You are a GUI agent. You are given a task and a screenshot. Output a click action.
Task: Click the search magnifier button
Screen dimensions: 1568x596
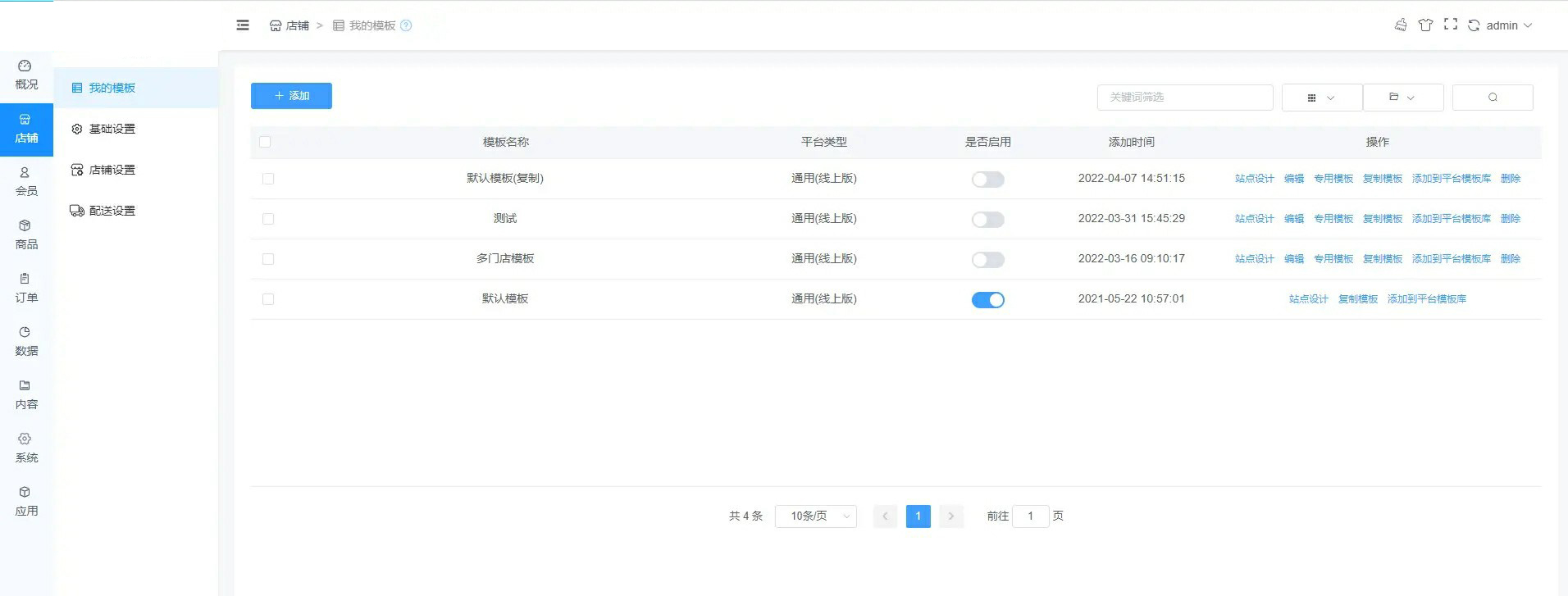pyautogui.click(x=1493, y=98)
